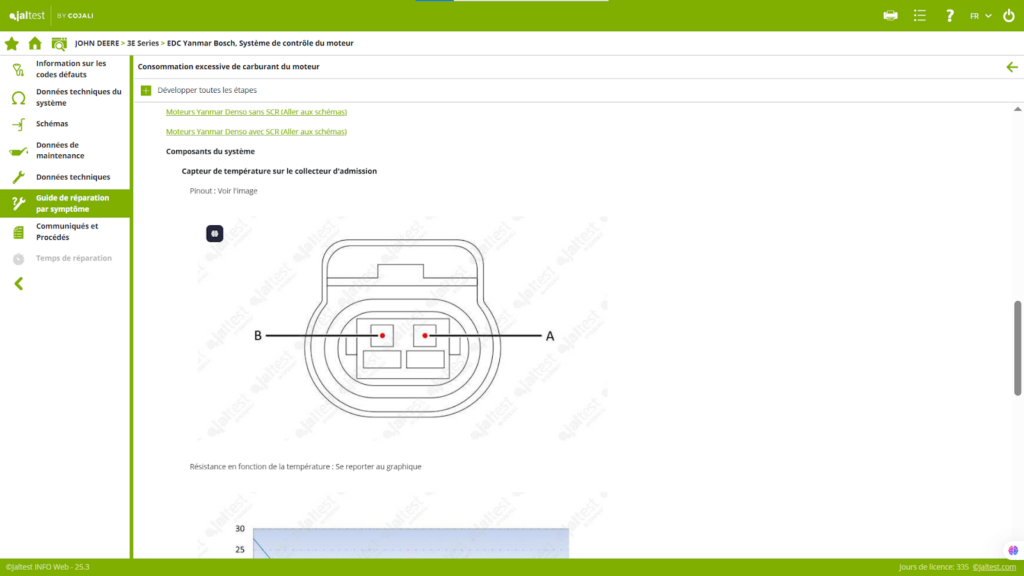Screen dimensions: 1024x576
Task: Click the print icon in header
Action: 891,15
